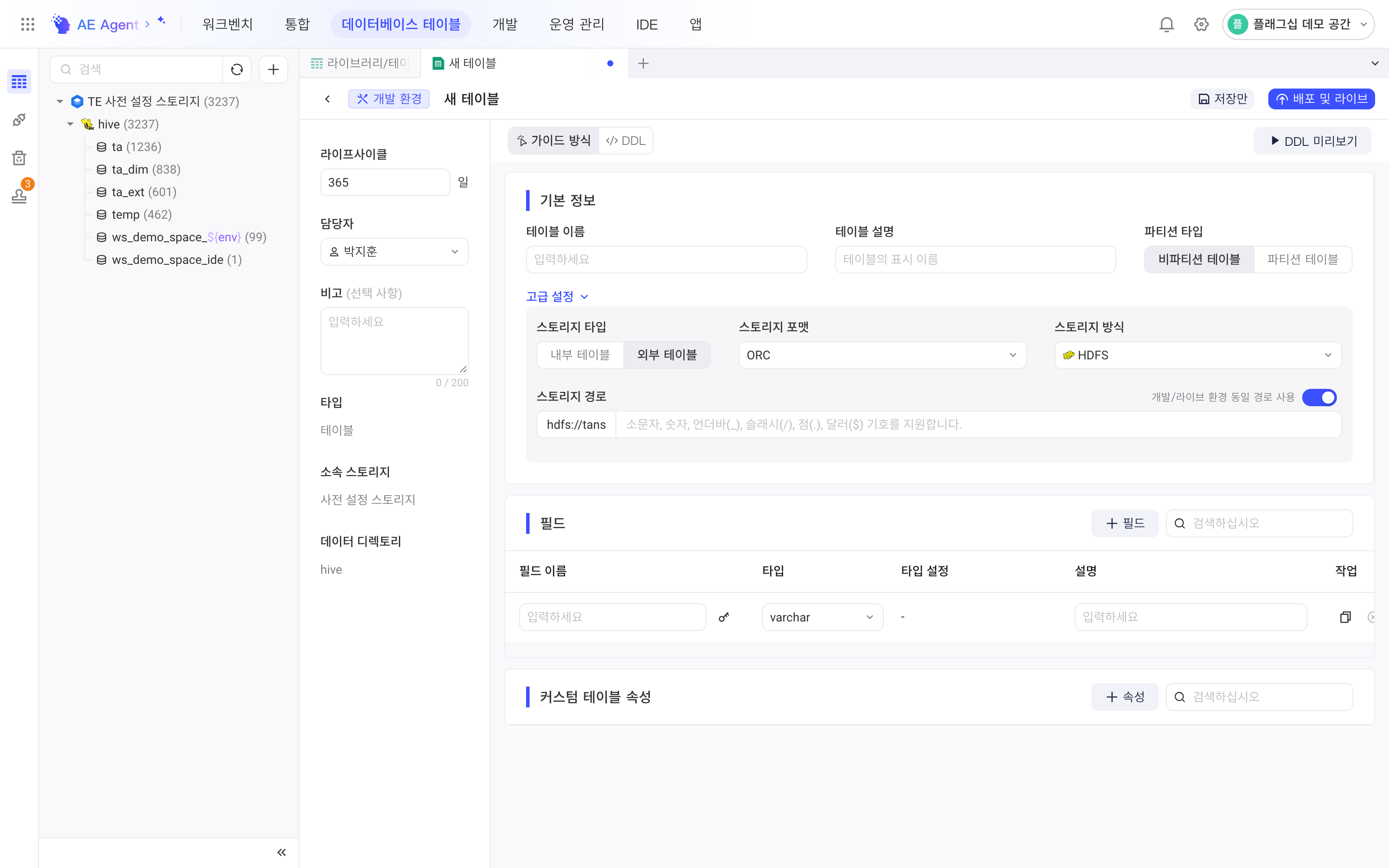Toggle 개발/라이브 환경 동일 경로 사용 switch
The height and width of the screenshot is (868, 1389).
pos(1319,397)
